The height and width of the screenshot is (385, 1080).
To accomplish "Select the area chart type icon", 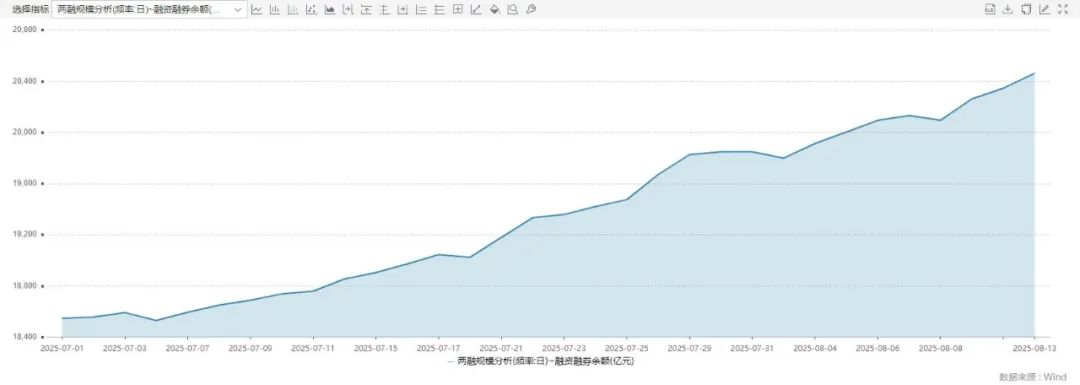I will [330, 10].
